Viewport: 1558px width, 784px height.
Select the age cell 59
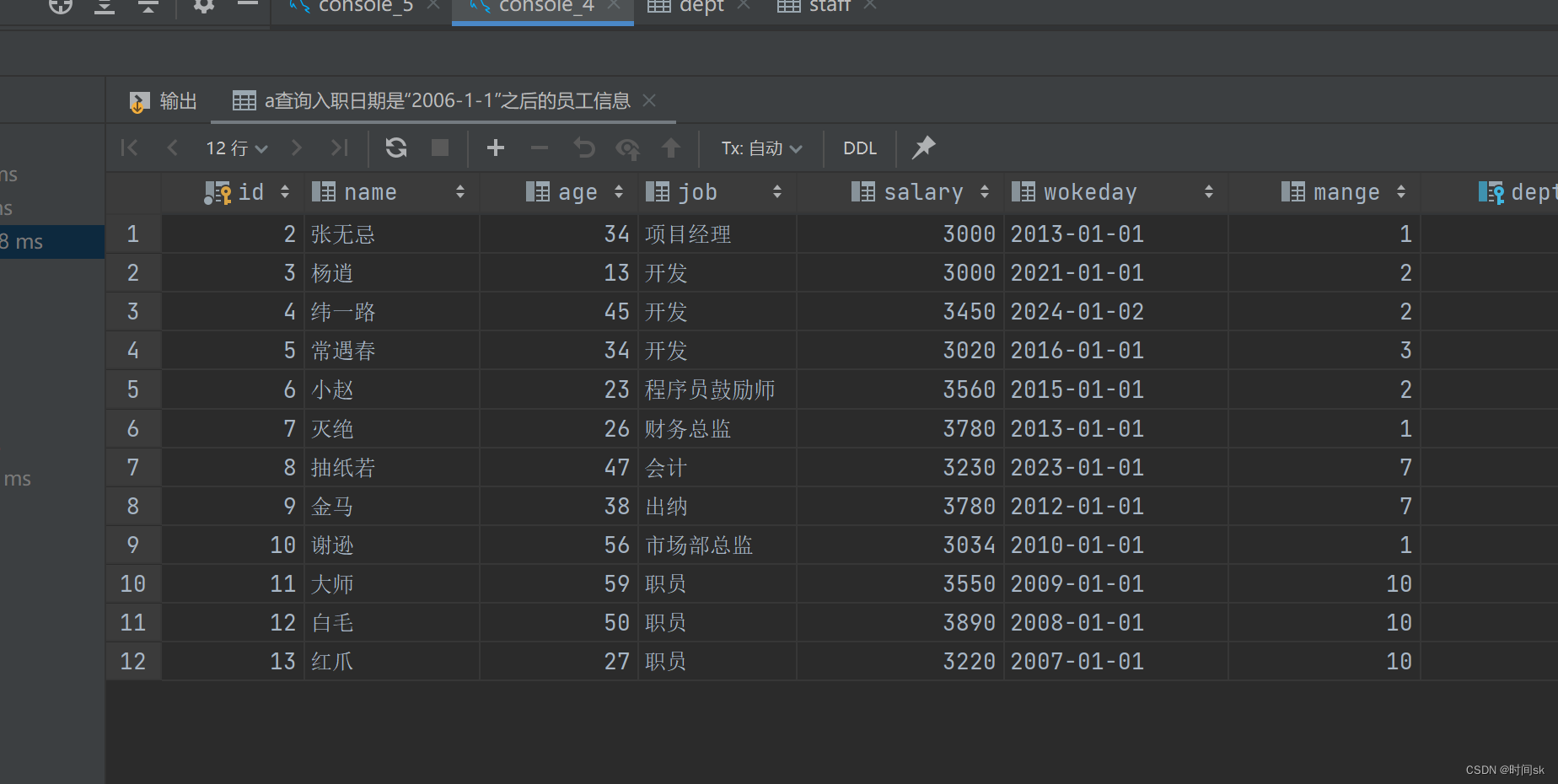pos(561,584)
